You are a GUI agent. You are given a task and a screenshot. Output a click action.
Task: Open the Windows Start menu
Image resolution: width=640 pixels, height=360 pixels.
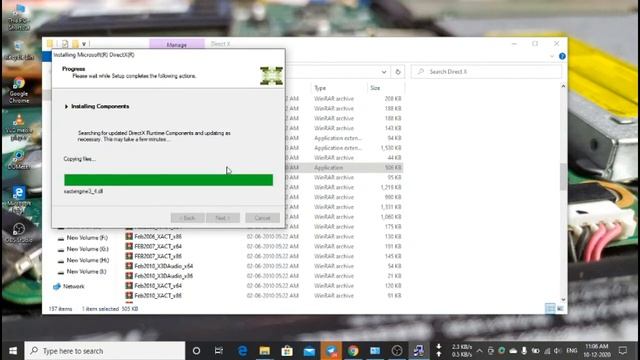pos(13,351)
